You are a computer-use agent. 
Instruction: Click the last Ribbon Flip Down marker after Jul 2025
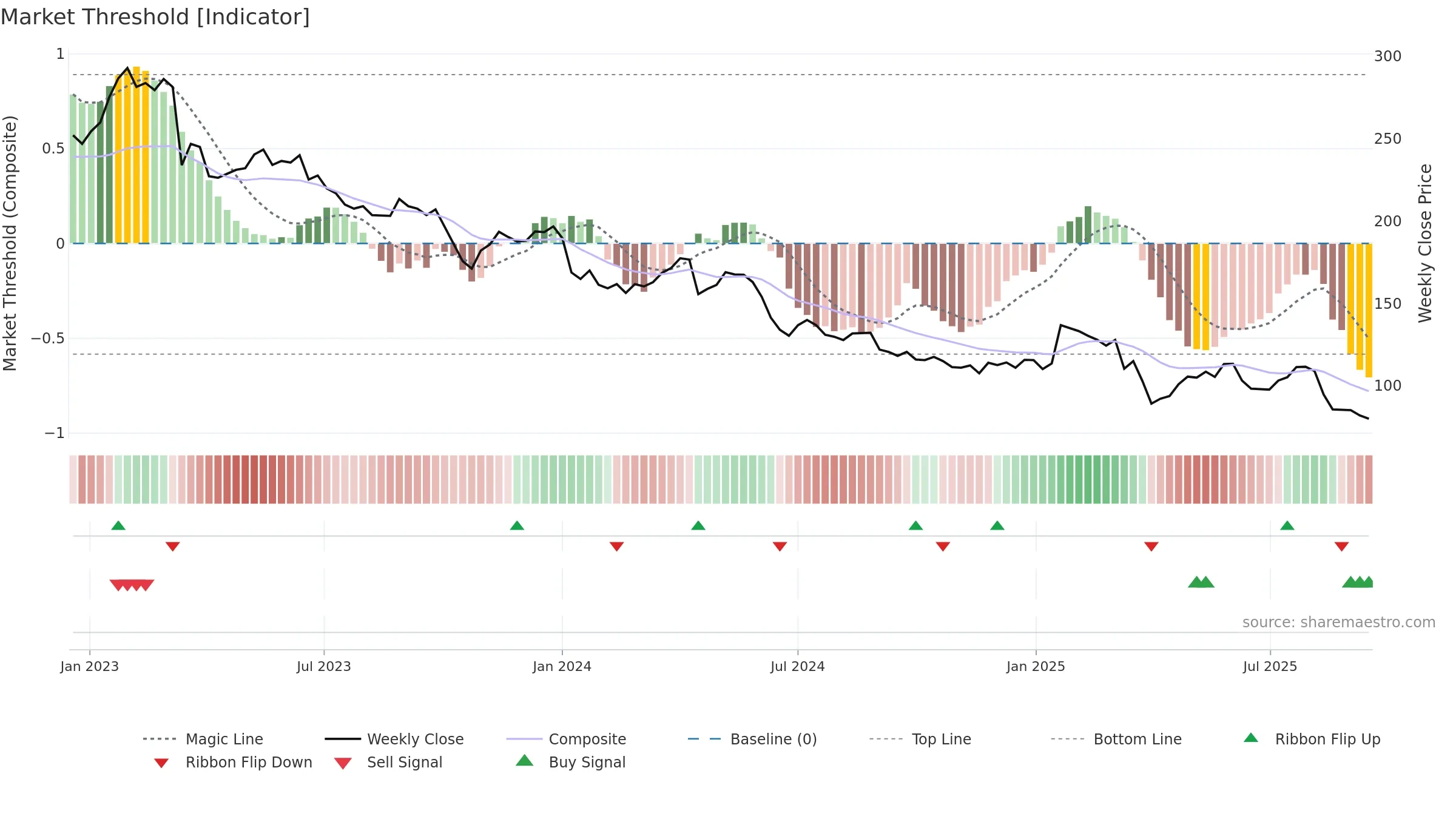coord(1342,547)
